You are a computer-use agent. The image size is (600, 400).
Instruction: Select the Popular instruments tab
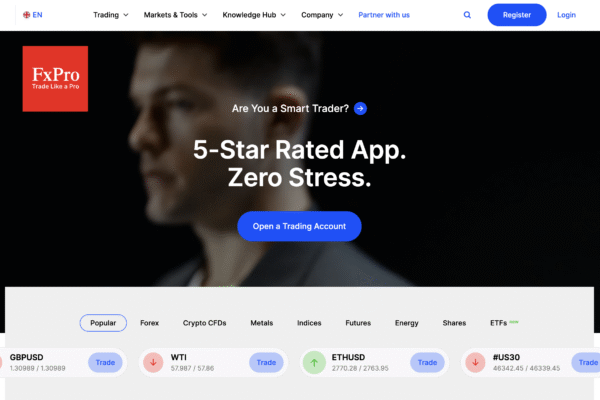coord(103,323)
